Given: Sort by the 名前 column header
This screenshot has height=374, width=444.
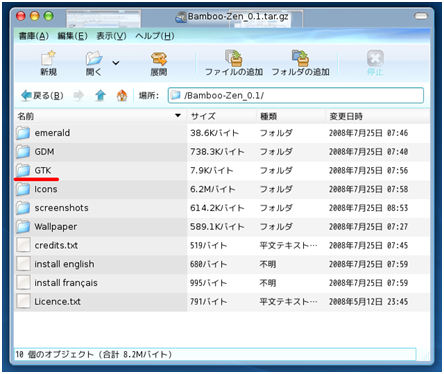Looking at the screenshot, I should coord(100,116).
